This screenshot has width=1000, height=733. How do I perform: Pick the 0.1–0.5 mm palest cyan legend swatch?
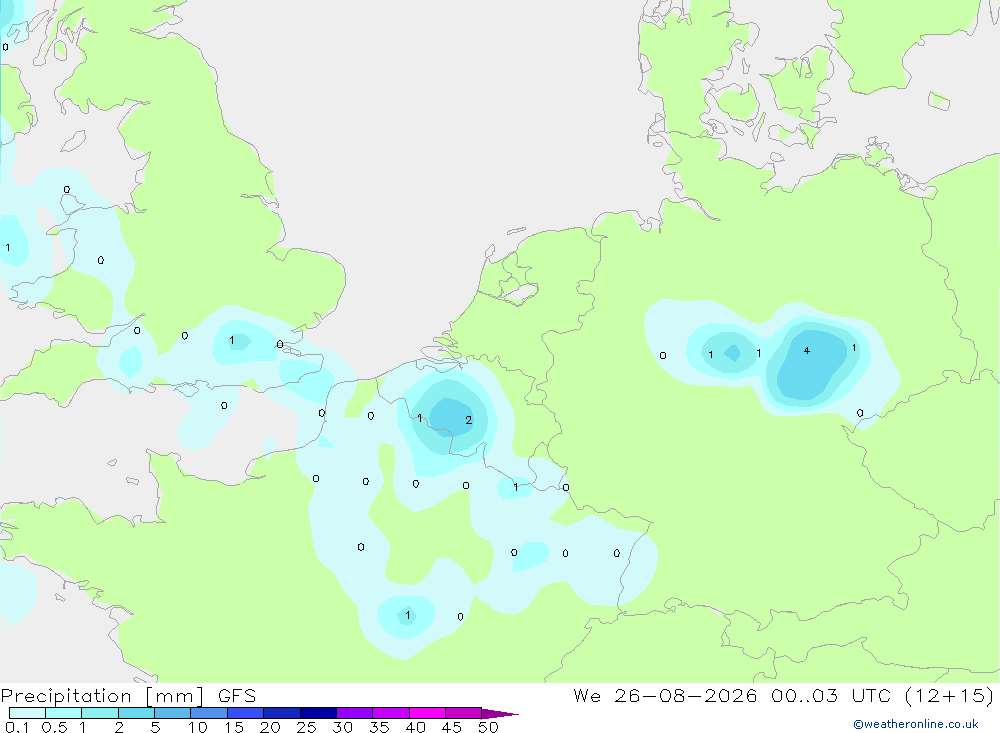pos(27,713)
